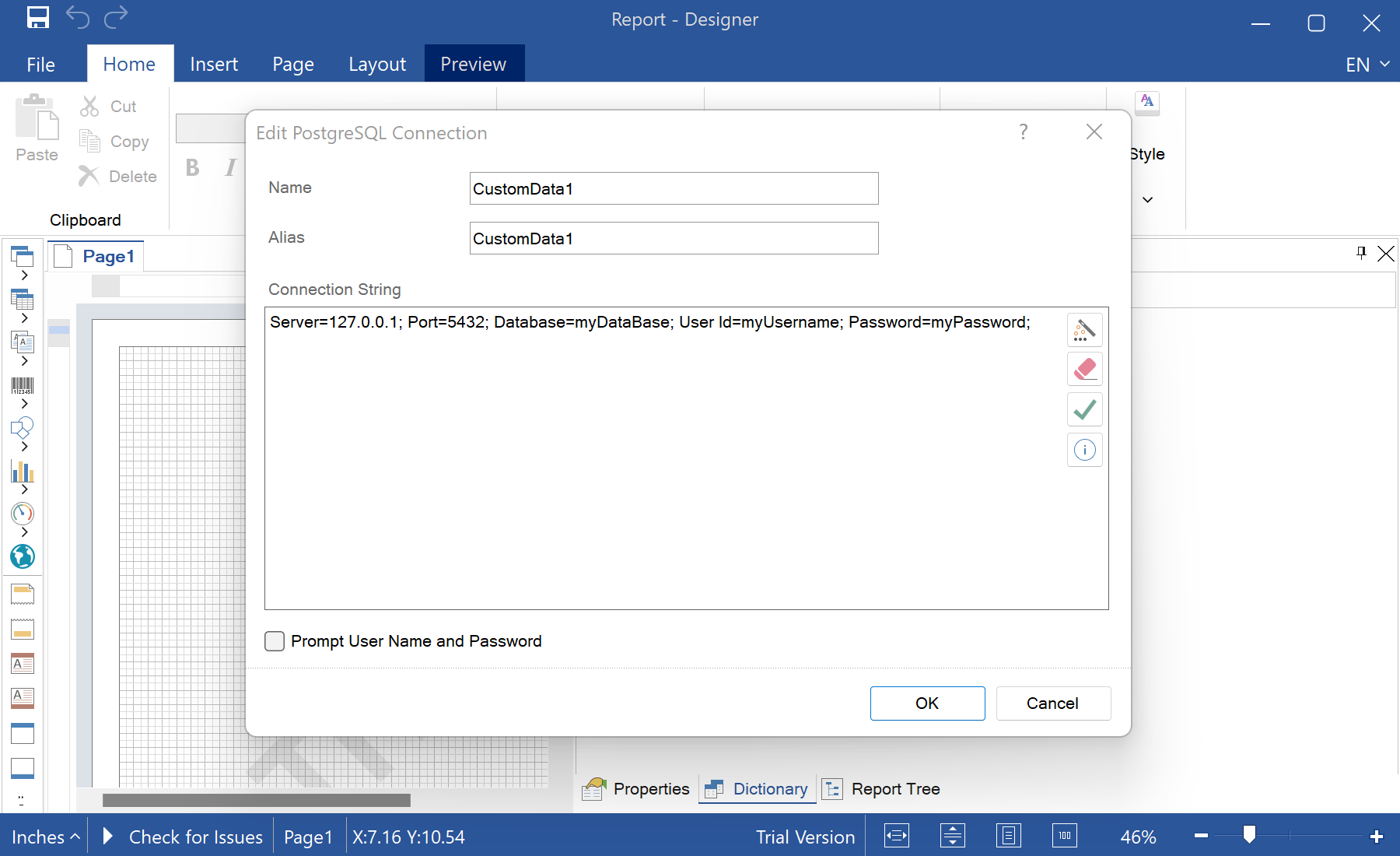
Task: Open connection info icon
Action: (1084, 450)
